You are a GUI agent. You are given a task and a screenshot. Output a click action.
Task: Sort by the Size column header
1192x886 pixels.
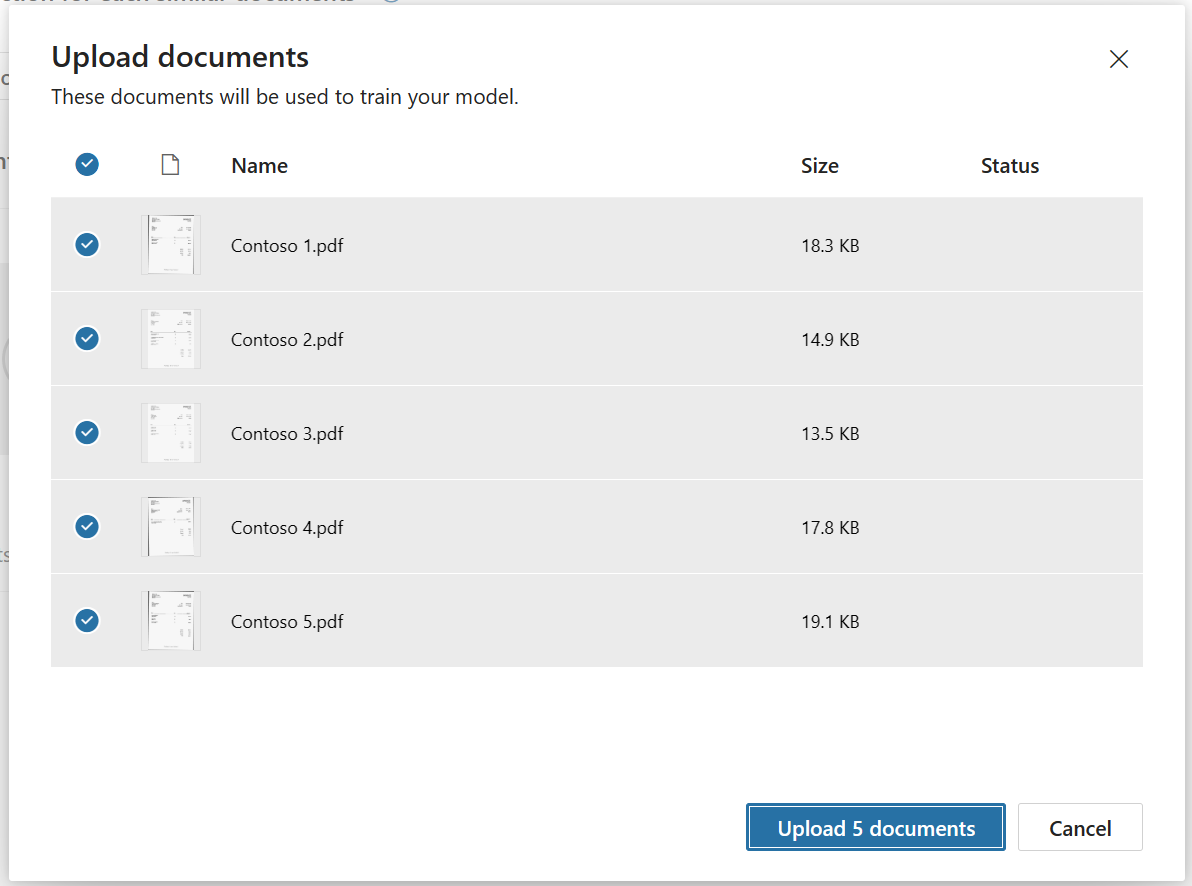pos(820,166)
